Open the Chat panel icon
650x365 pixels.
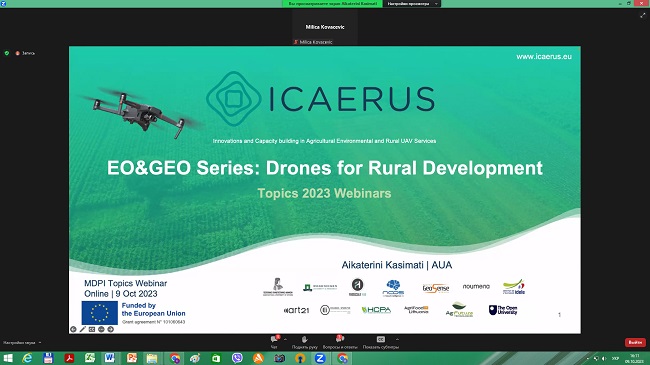point(274,339)
